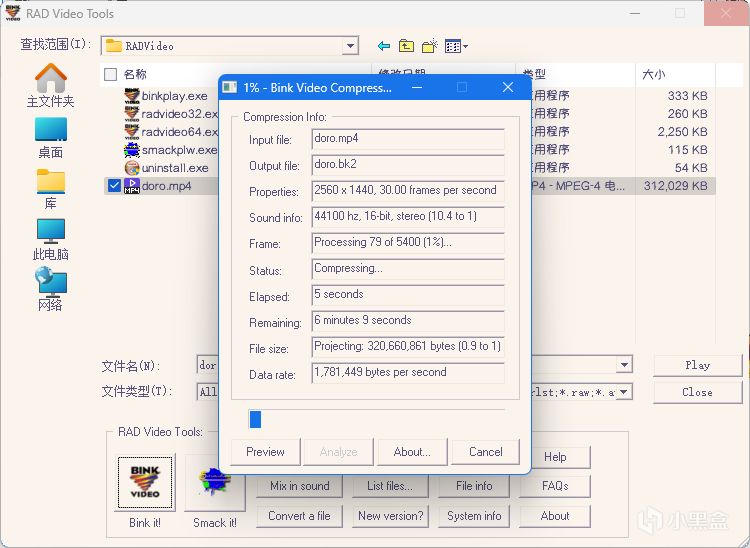Click the 312,029 KB size of doro.mp4
The height and width of the screenshot is (548, 750).
675,186
